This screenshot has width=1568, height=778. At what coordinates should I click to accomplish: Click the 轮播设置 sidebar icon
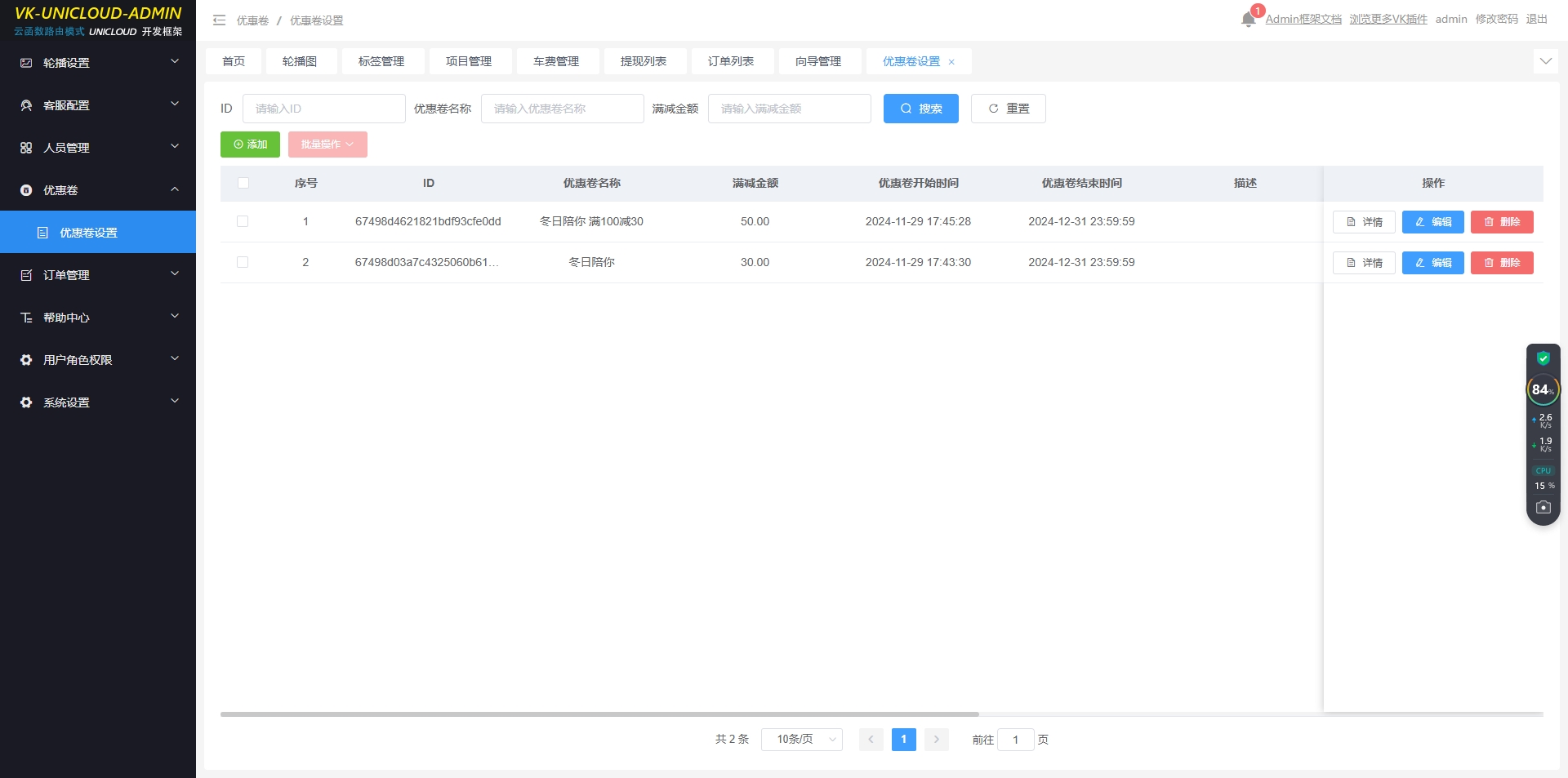26,63
